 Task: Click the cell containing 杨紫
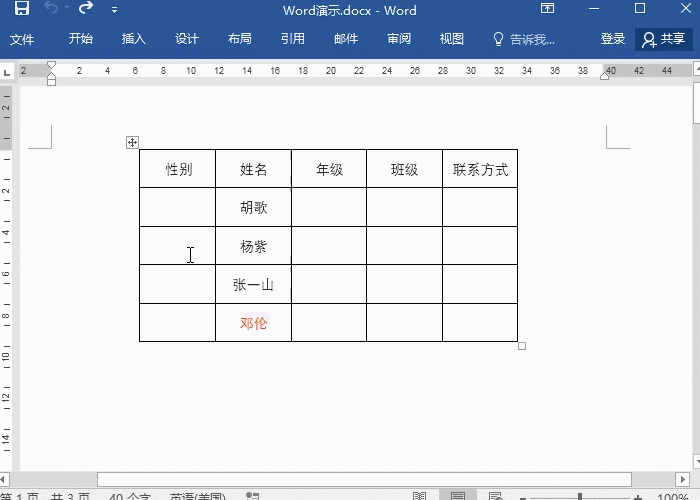[253, 246]
